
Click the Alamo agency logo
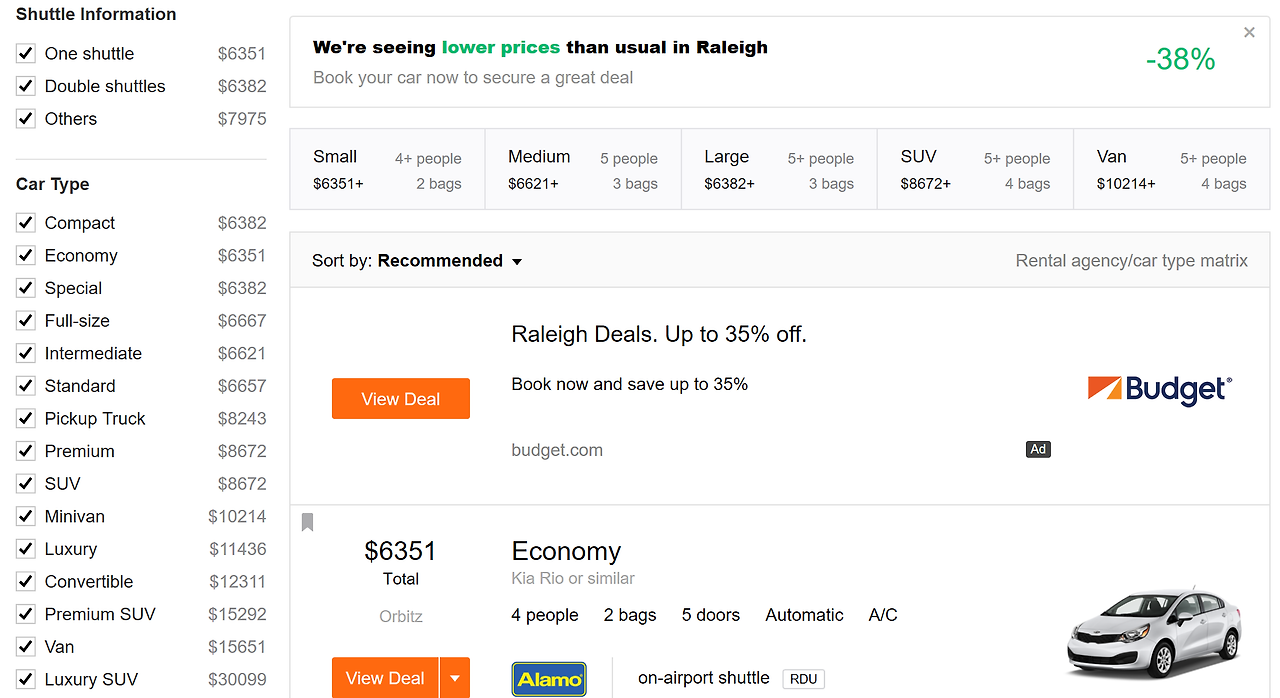tap(549, 679)
